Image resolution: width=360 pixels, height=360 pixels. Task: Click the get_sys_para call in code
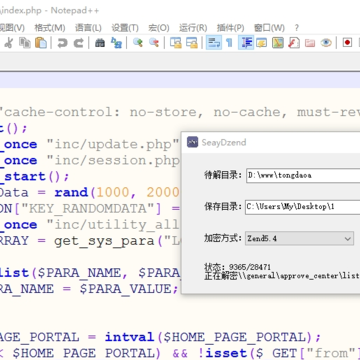point(104,241)
